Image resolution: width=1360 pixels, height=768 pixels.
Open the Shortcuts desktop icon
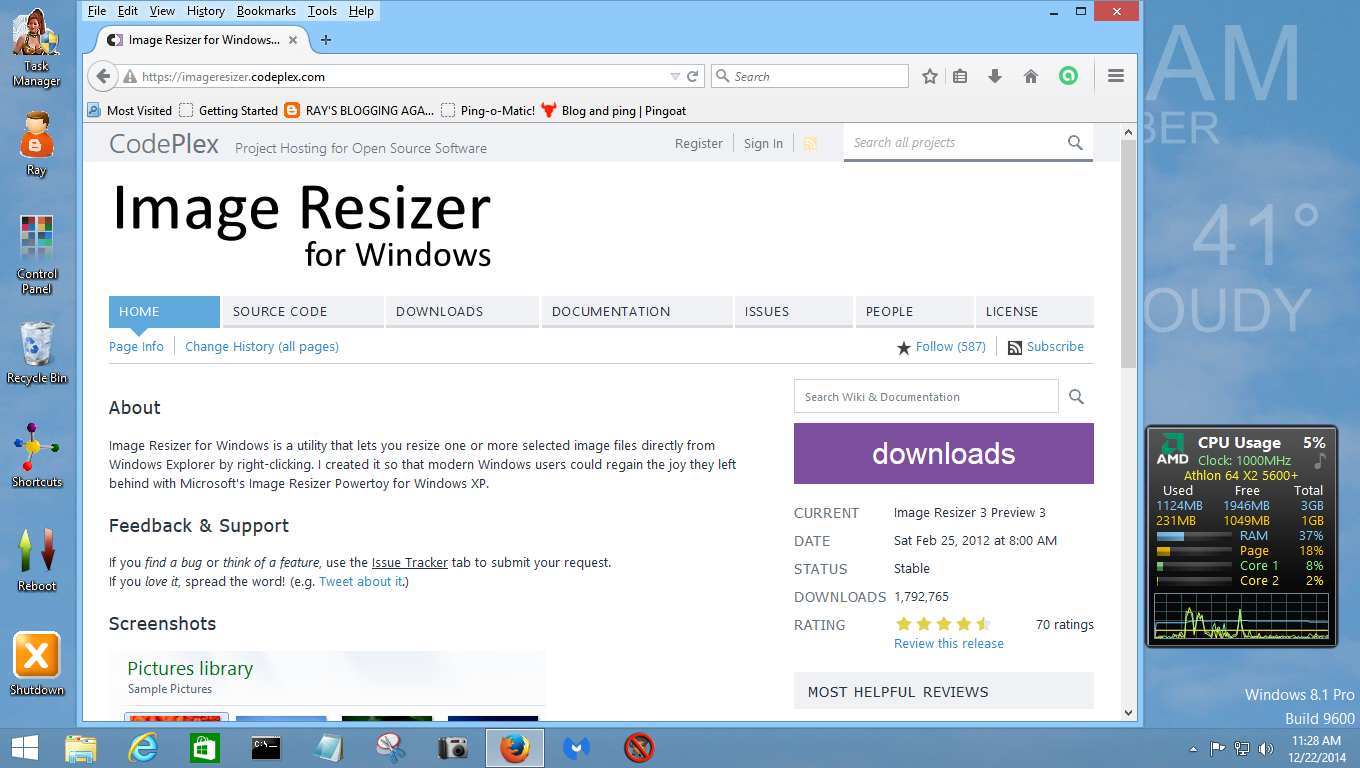[36, 455]
